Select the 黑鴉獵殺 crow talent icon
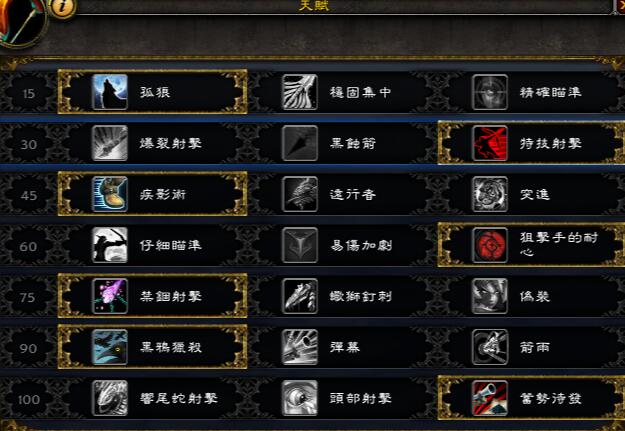This screenshot has width=625, height=431. [x=110, y=347]
